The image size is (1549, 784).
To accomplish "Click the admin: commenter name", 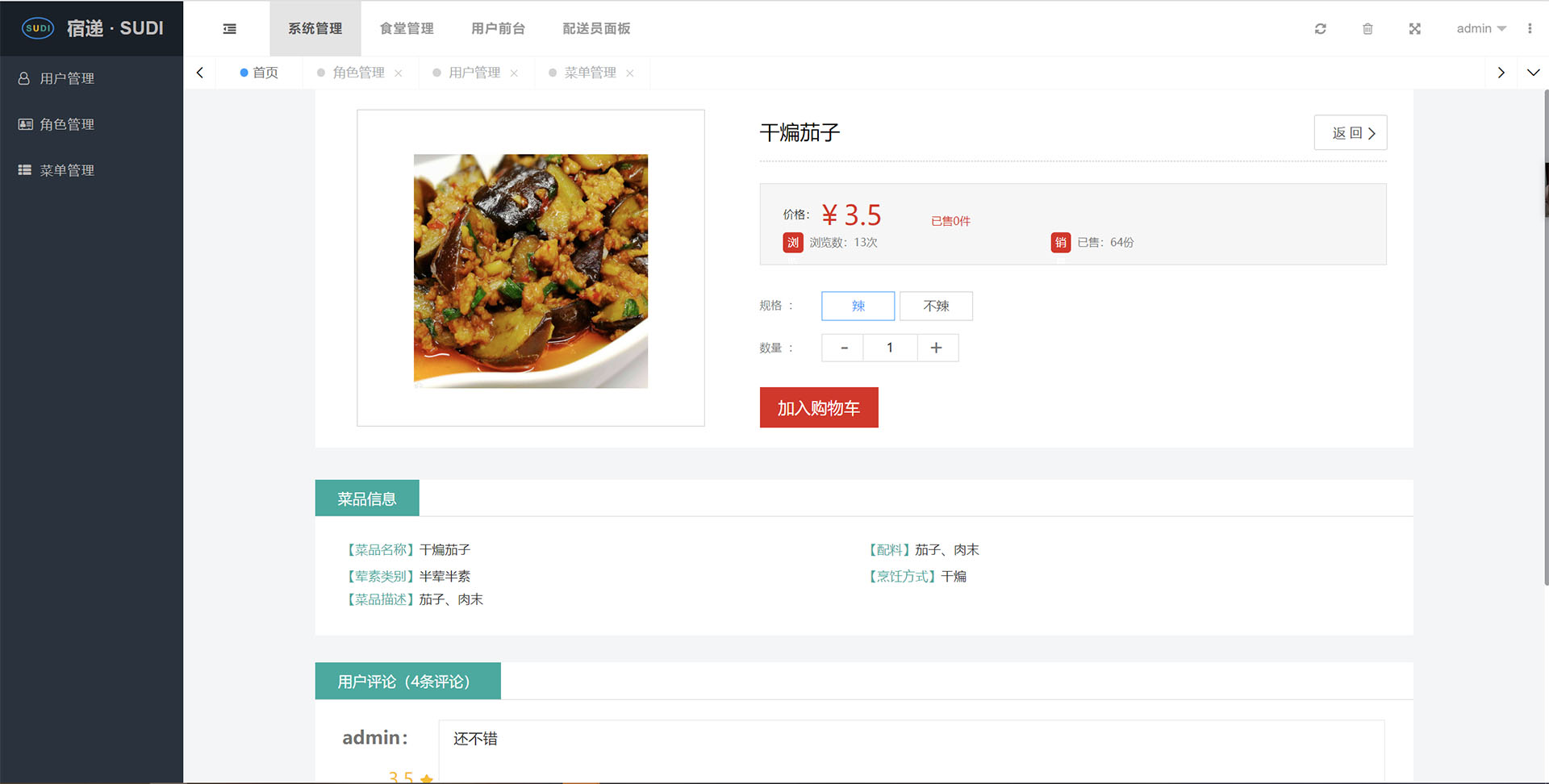I will [x=375, y=737].
